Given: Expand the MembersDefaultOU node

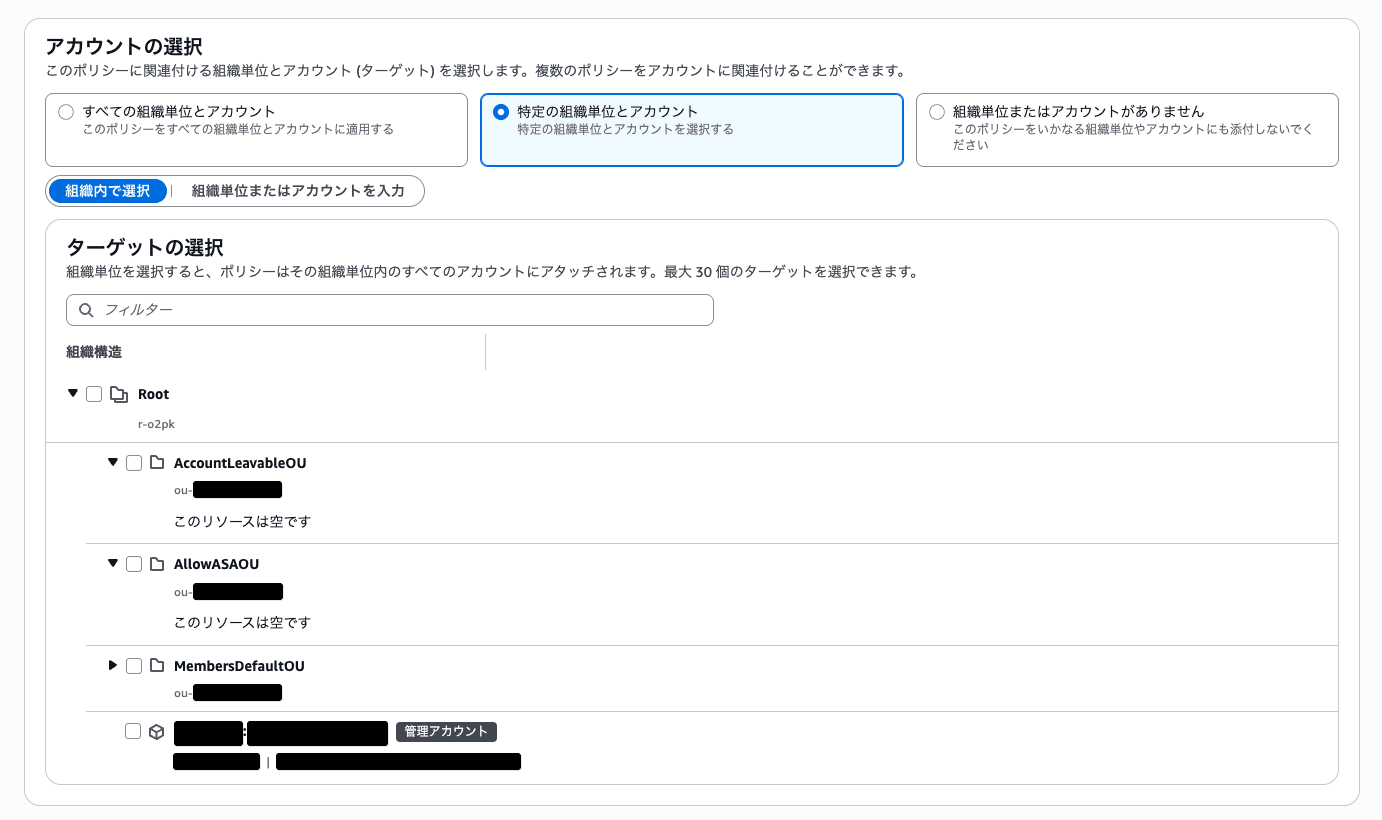Looking at the screenshot, I should click(113, 665).
